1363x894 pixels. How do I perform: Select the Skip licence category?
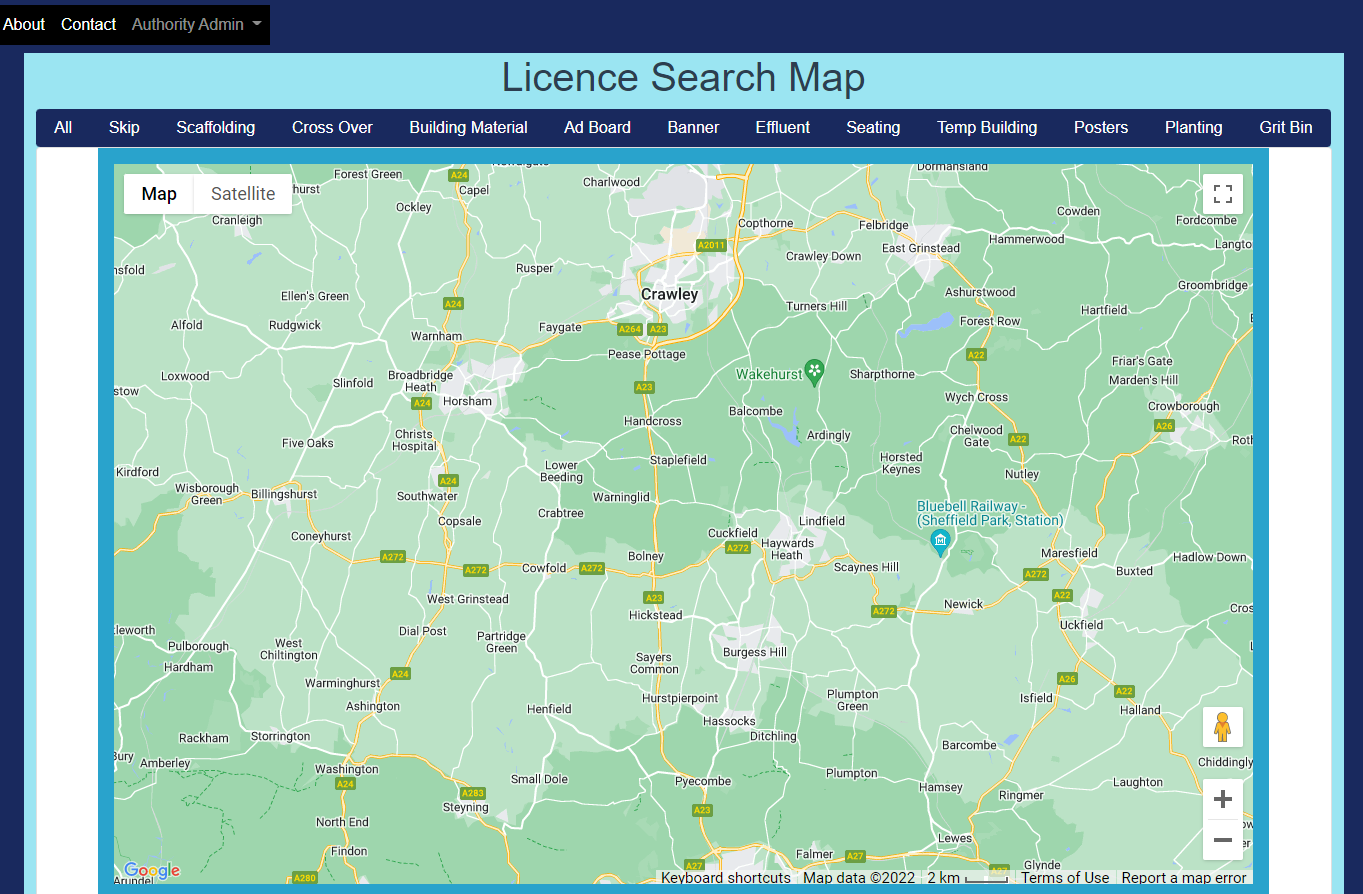pyautogui.click(x=123, y=127)
